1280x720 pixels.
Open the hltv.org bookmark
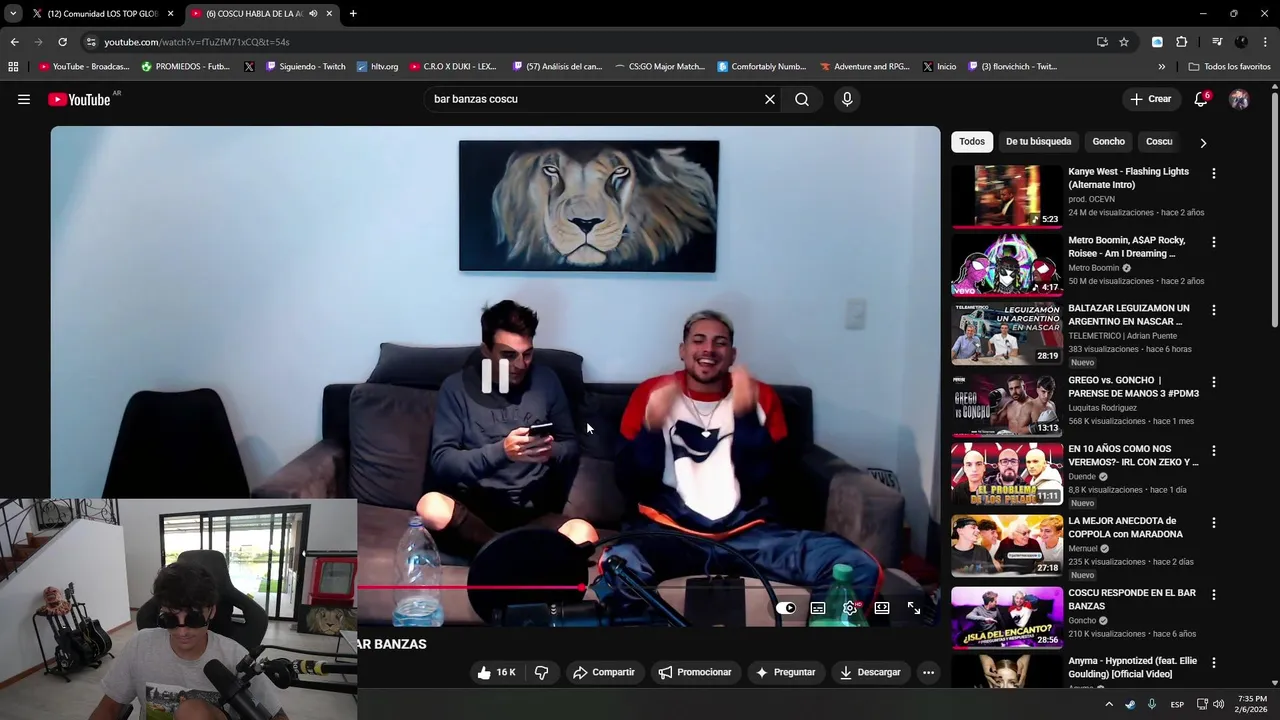click(x=377, y=66)
